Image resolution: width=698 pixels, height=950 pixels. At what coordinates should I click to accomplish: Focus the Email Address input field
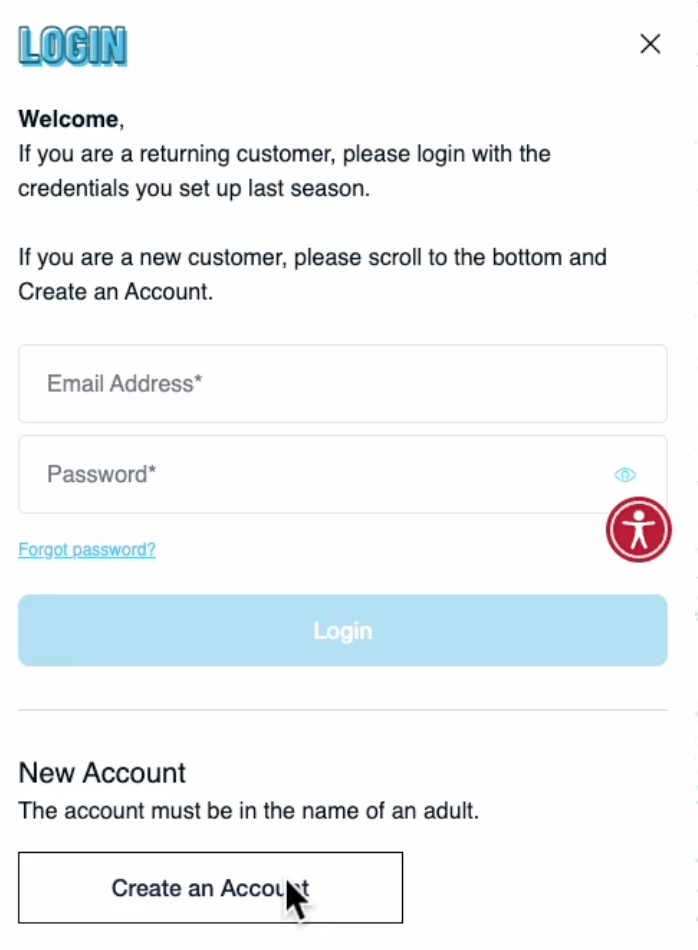coord(343,384)
